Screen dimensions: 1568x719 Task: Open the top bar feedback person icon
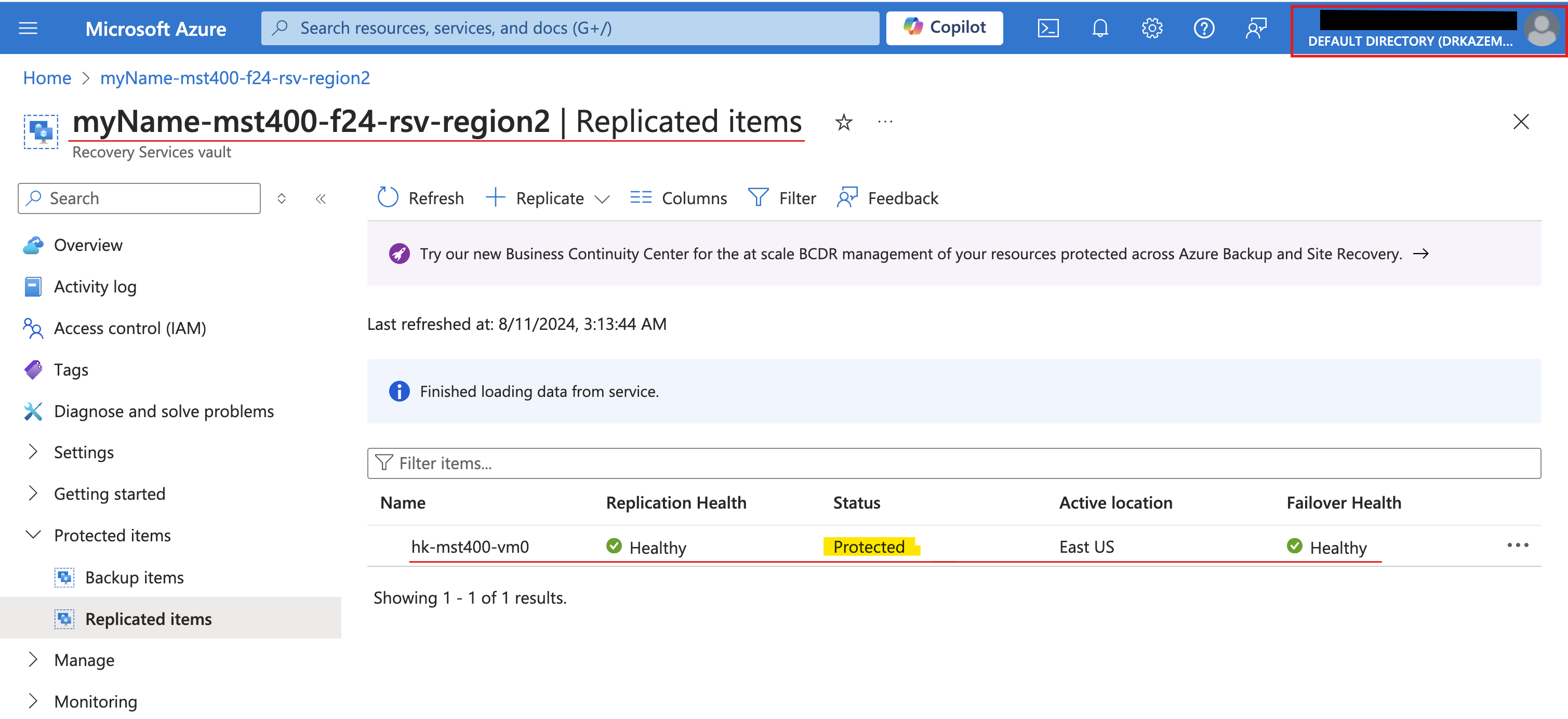pos(1255,28)
